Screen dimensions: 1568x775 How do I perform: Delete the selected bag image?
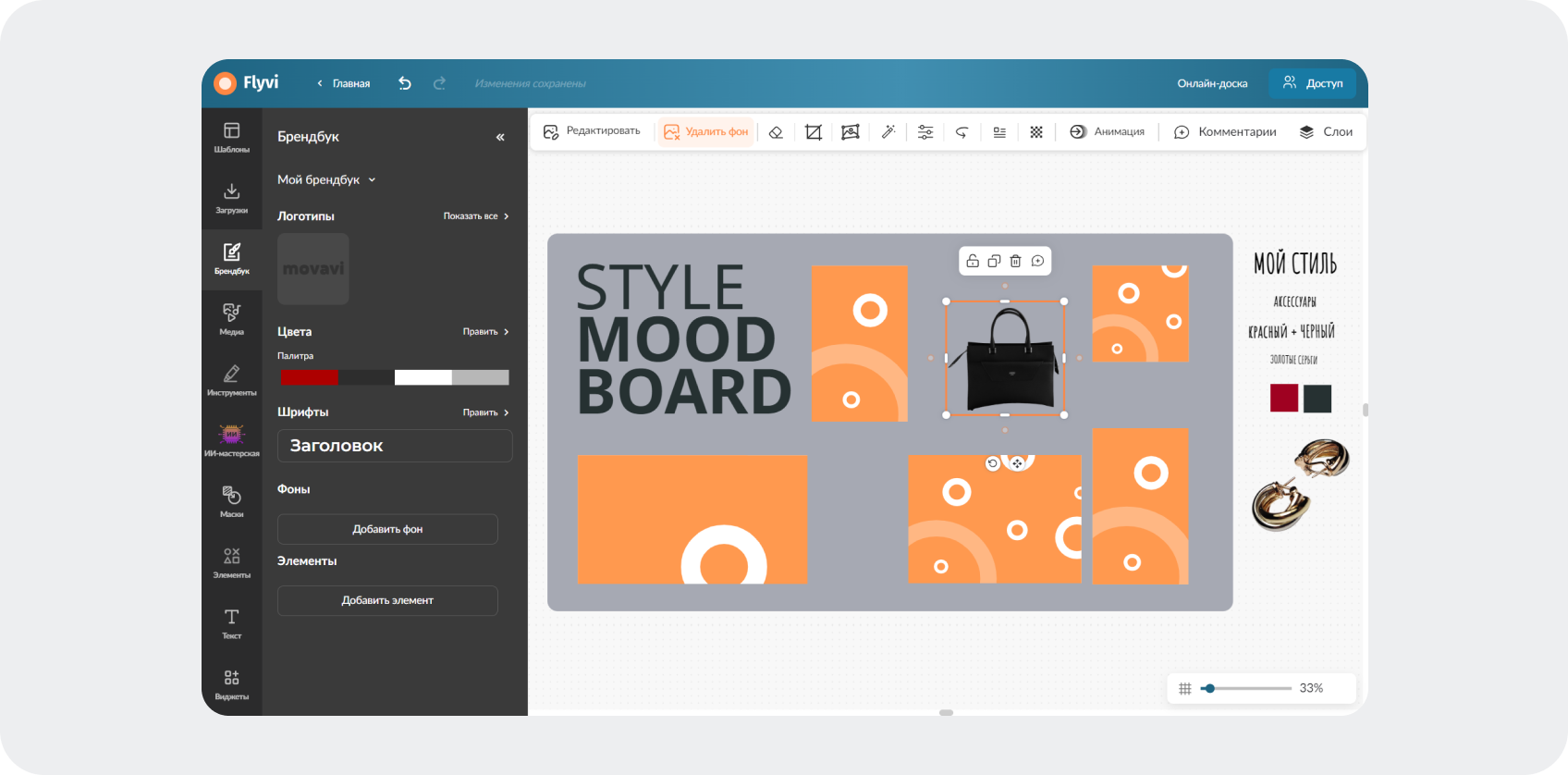point(1015,262)
